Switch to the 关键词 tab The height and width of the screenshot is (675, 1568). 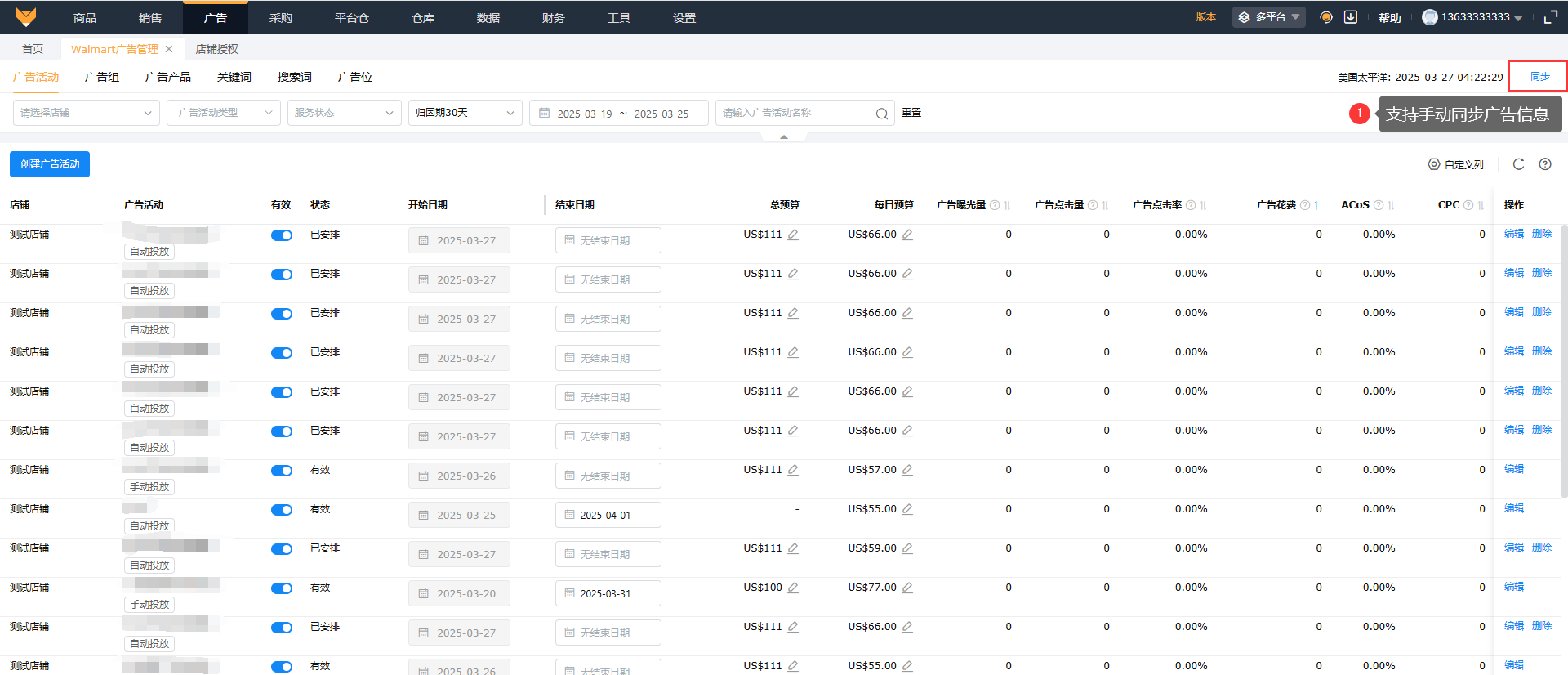point(234,77)
